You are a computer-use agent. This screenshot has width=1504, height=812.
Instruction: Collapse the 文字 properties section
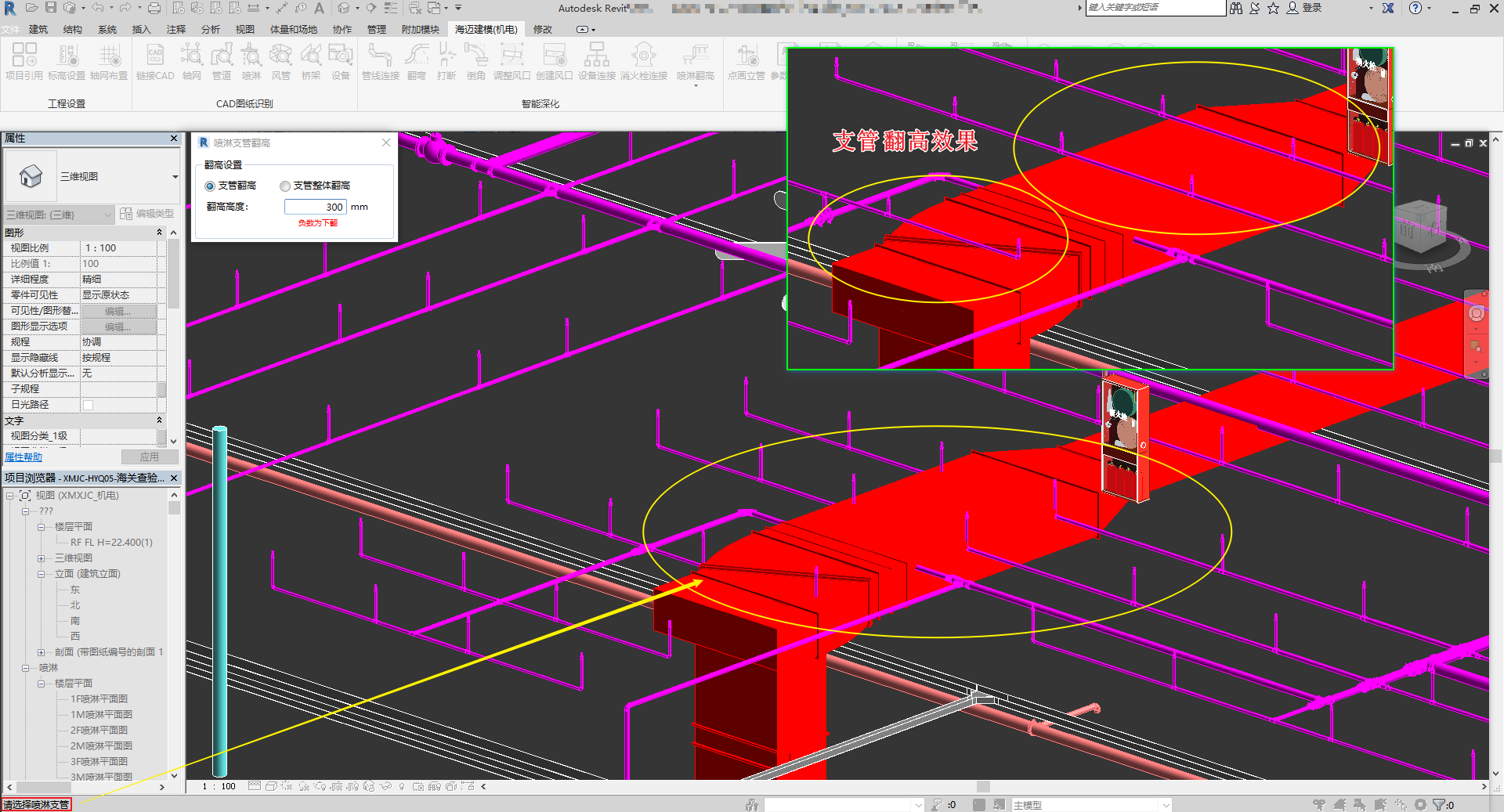pyautogui.click(x=160, y=420)
